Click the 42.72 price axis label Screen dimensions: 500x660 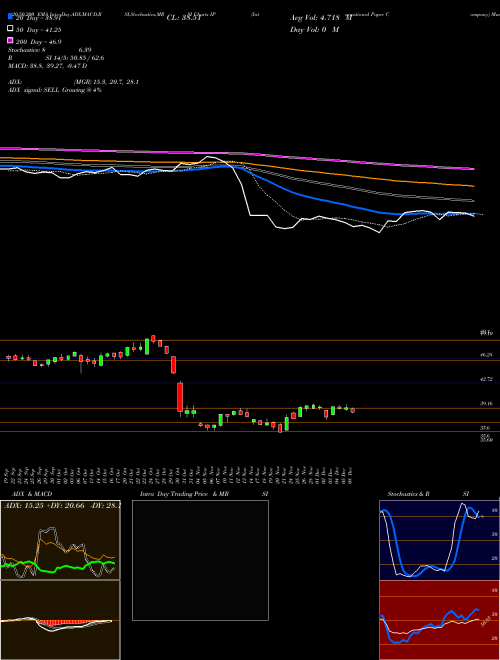[487, 379]
